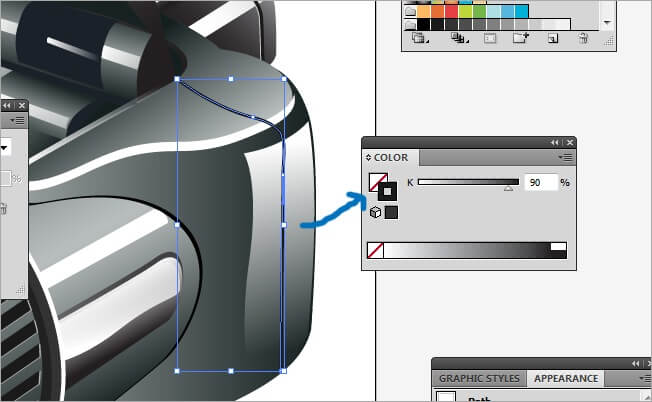Switch to the Appearance tab

tap(566, 379)
